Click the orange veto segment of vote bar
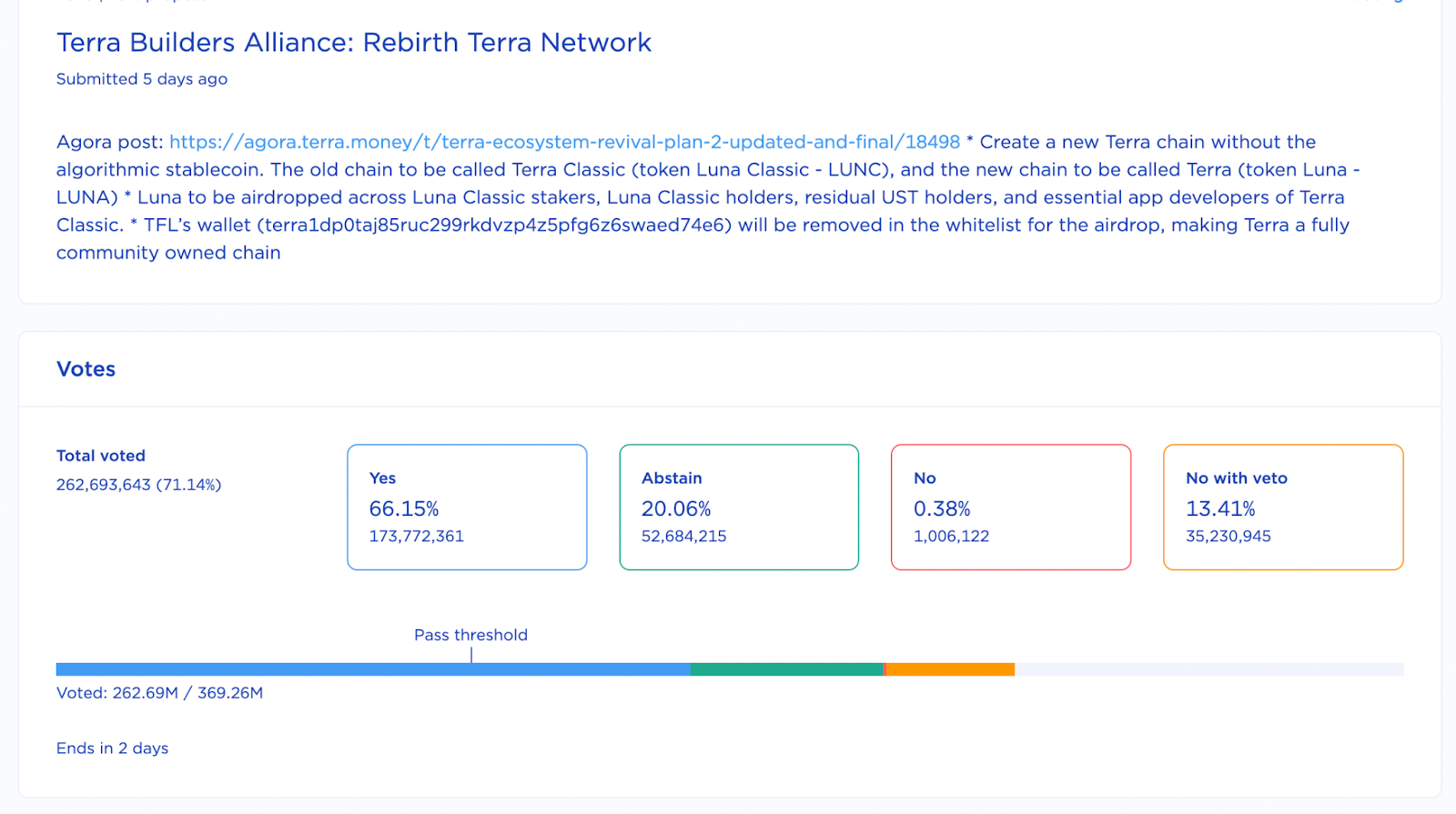 click(x=950, y=669)
